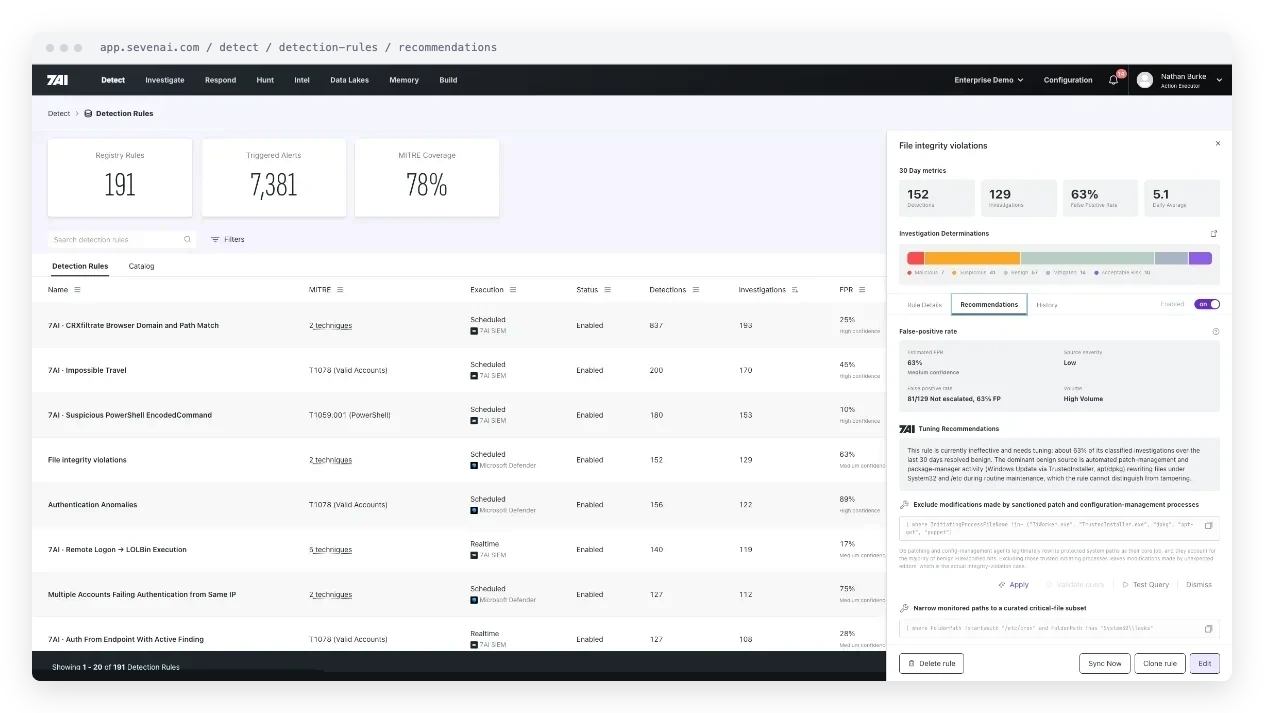Click the search magnifier icon
Image resolution: width=1264 pixels, height=713 pixels.
click(187, 239)
